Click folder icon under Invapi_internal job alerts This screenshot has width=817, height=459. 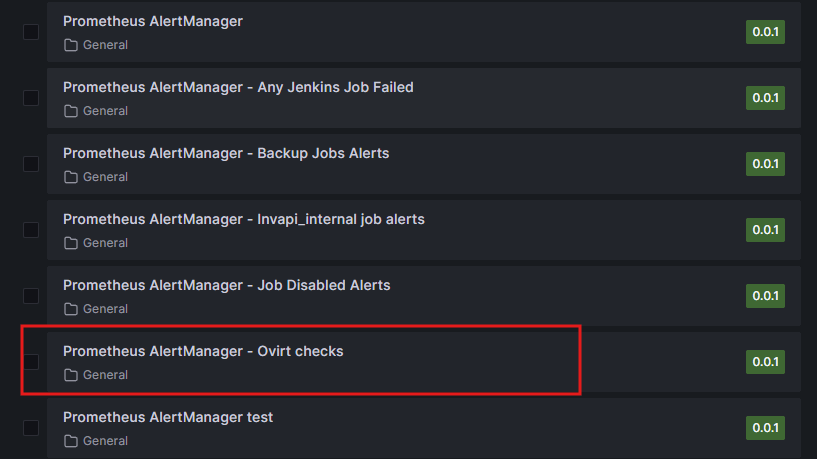pos(71,243)
